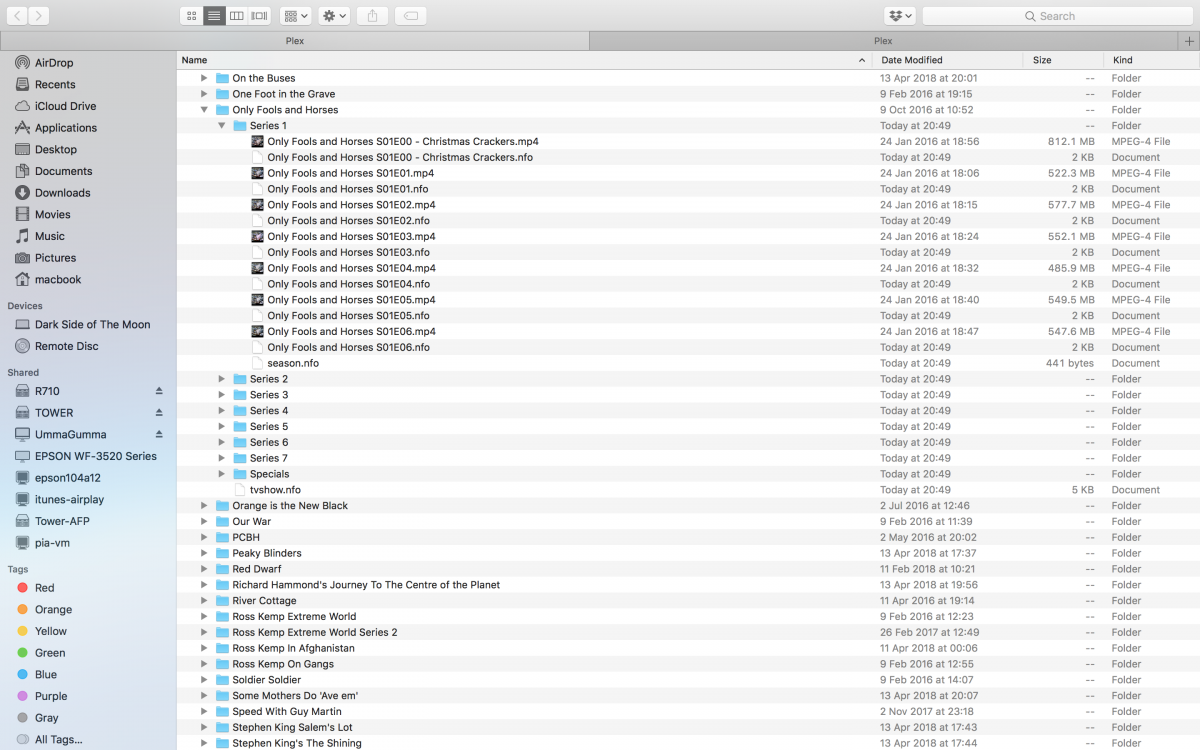This screenshot has width=1200, height=750.
Task: Expand the On the Buses folder
Action: pos(204,78)
